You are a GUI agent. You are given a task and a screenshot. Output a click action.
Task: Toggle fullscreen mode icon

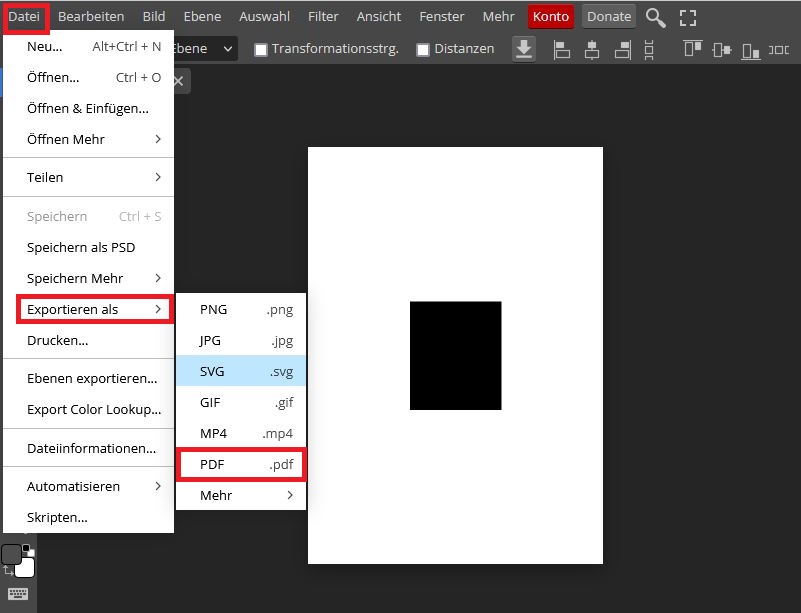point(687,17)
